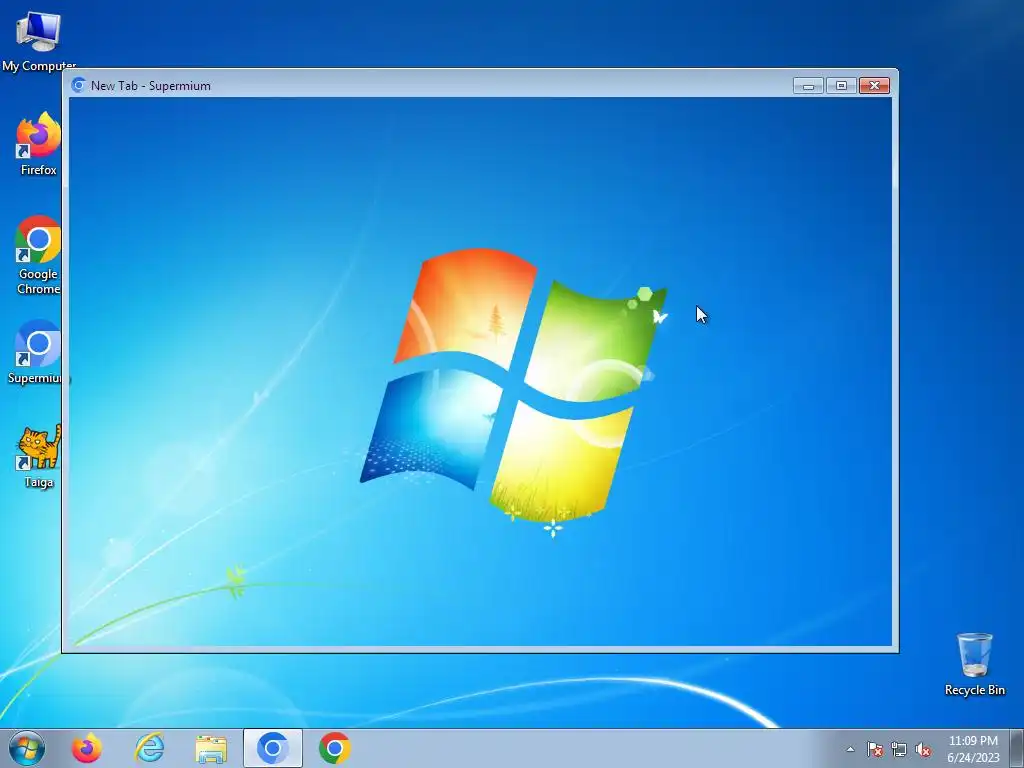
Task: Select the Recycle Bin icon
Action: [x=974, y=664]
